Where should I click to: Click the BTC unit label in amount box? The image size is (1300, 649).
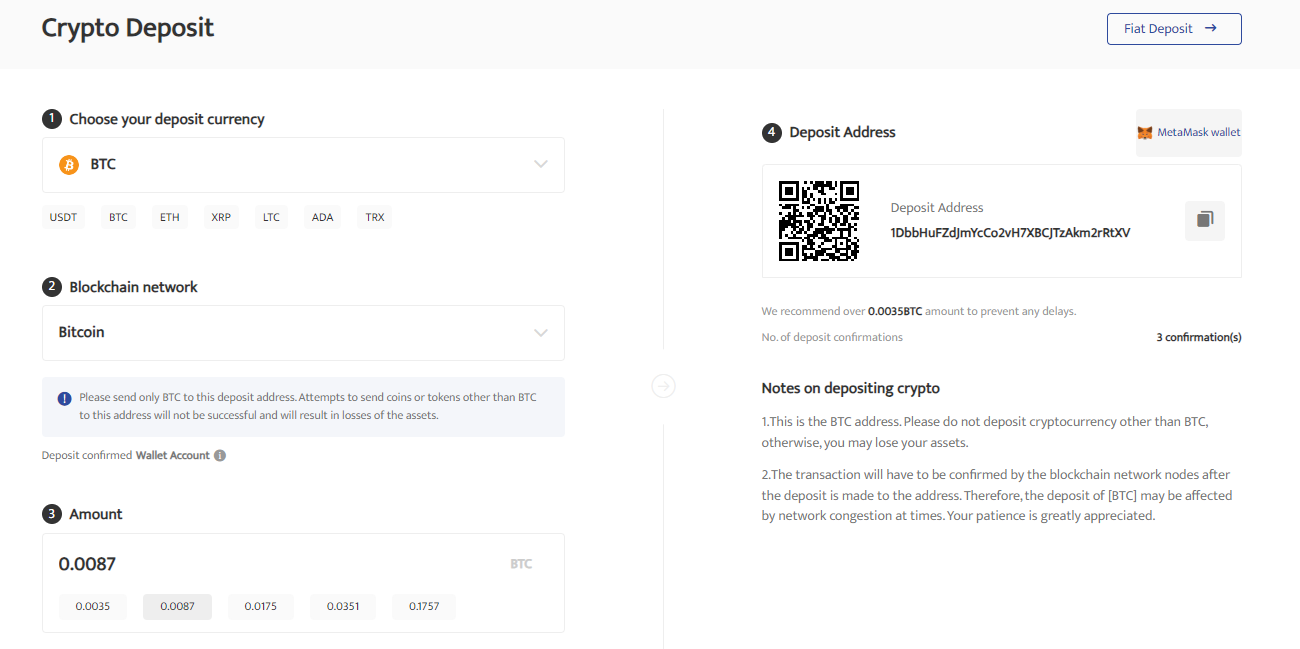click(x=521, y=565)
